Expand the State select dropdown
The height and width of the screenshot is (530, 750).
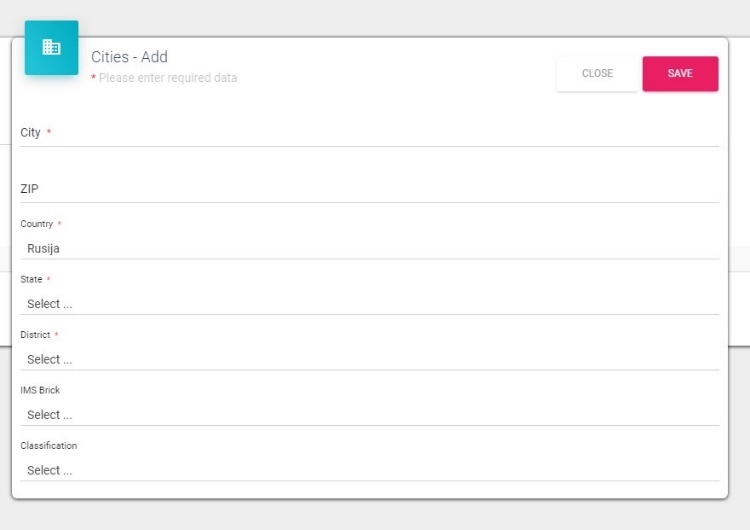click(370, 304)
